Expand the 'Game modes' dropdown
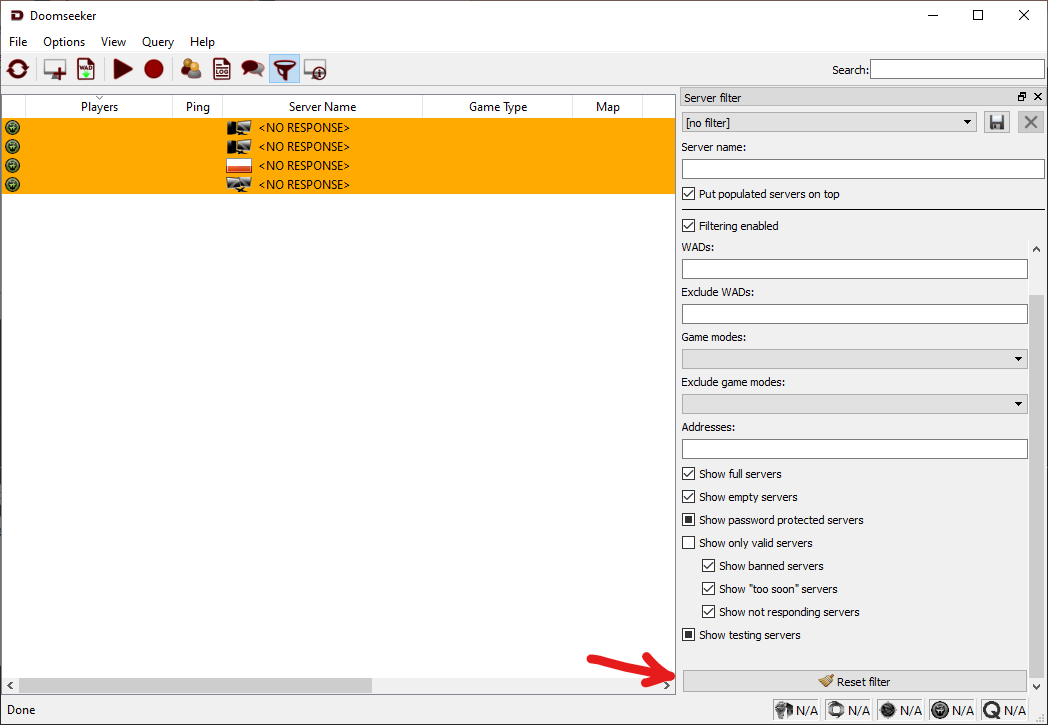The height and width of the screenshot is (725, 1048). pyautogui.click(x=854, y=359)
